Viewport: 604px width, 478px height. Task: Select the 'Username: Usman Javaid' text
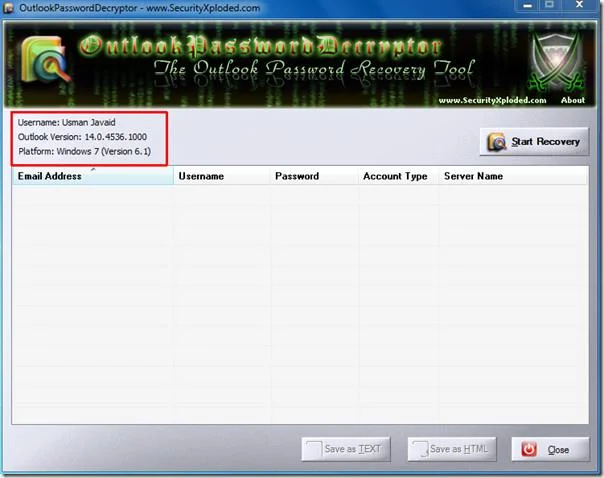tap(66, 122)
